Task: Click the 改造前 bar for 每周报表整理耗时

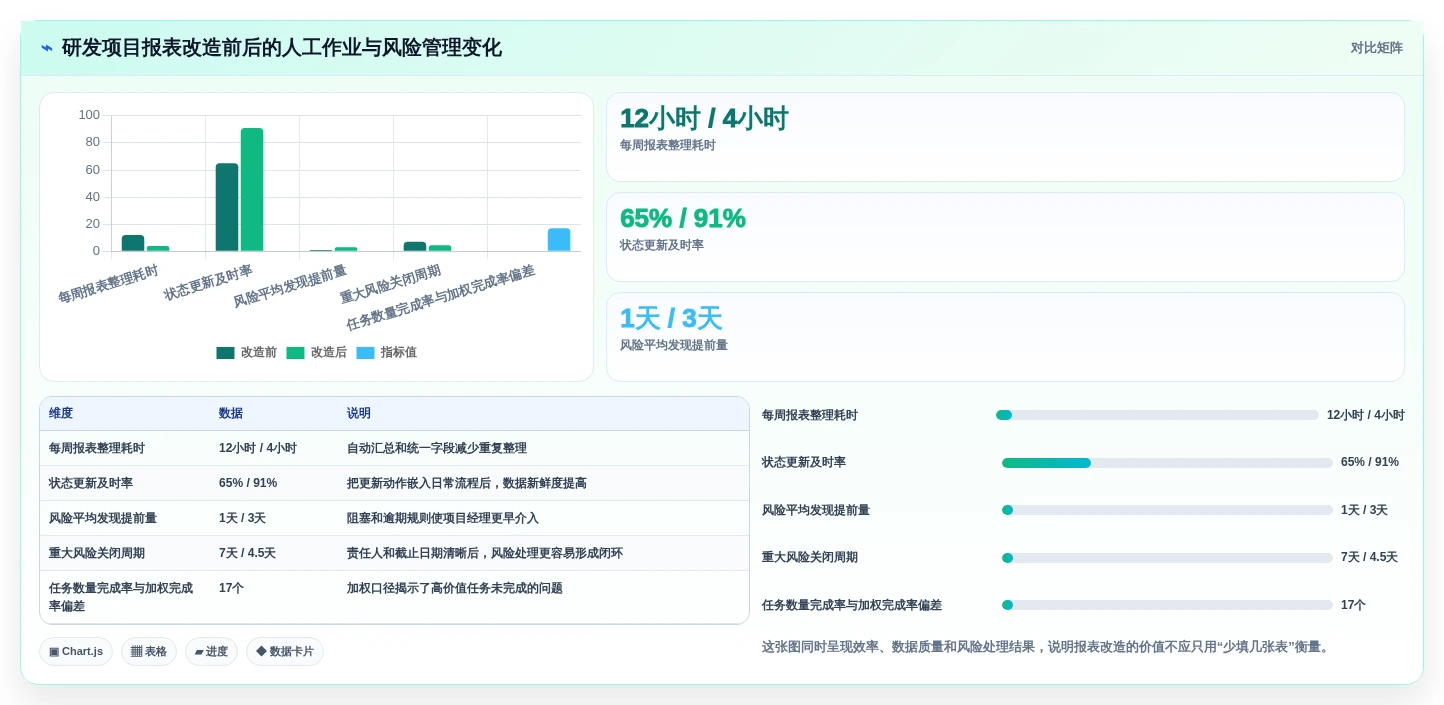Action: 133,243
